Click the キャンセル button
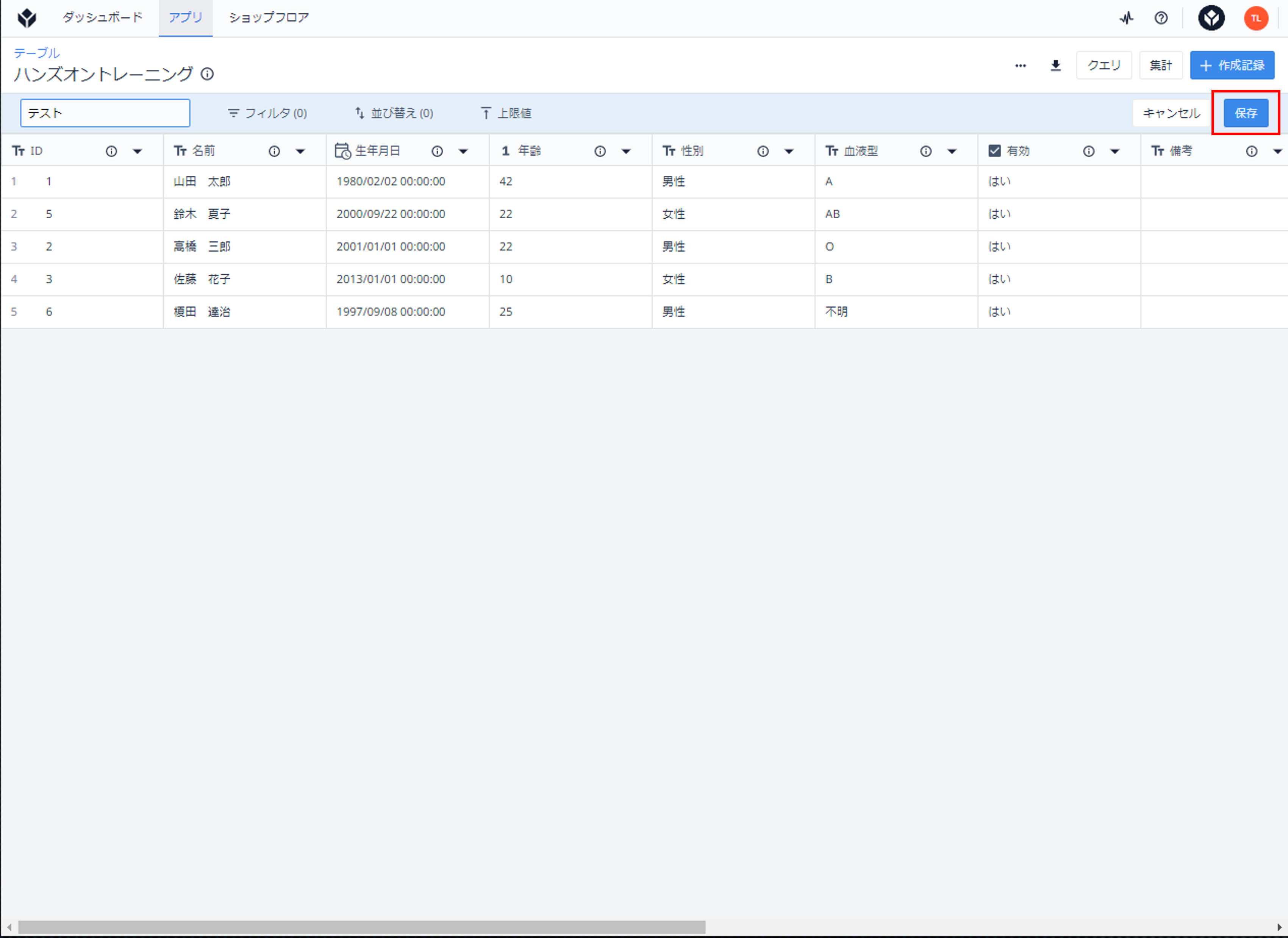Screen dimensions: 1288x938 (x=1172, y=113)
